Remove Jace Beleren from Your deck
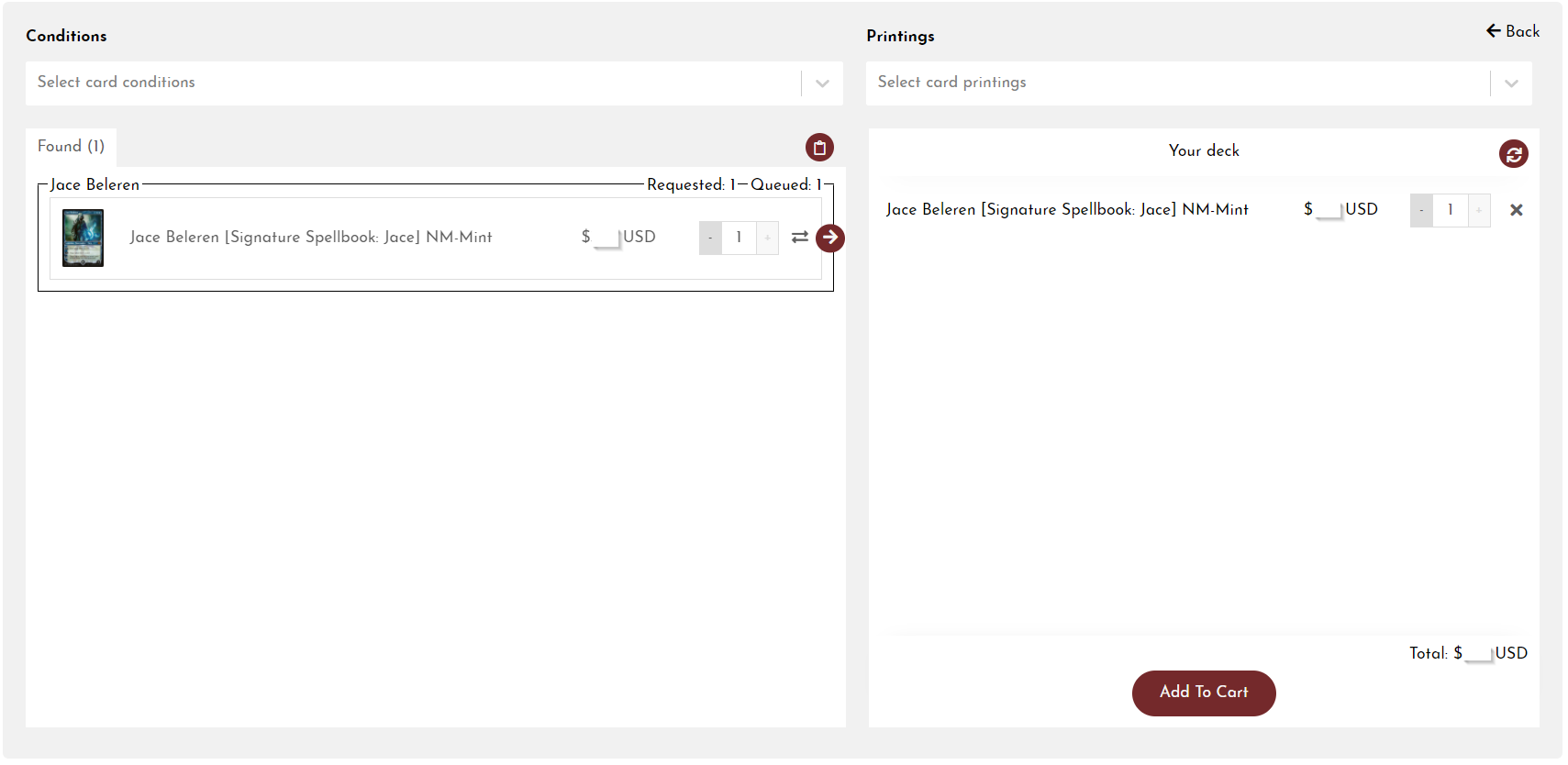Image resolution: width=1568 pixels, height=765 pixels. point(1516,210)
